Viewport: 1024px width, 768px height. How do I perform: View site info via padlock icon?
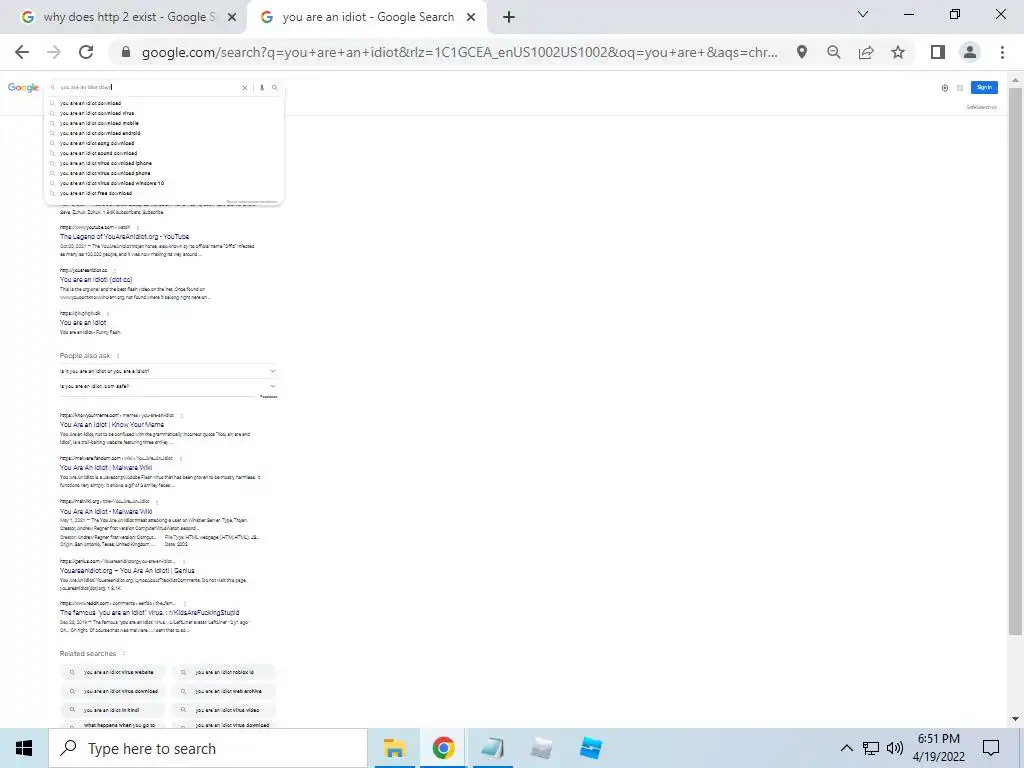(x=126, y=52)
